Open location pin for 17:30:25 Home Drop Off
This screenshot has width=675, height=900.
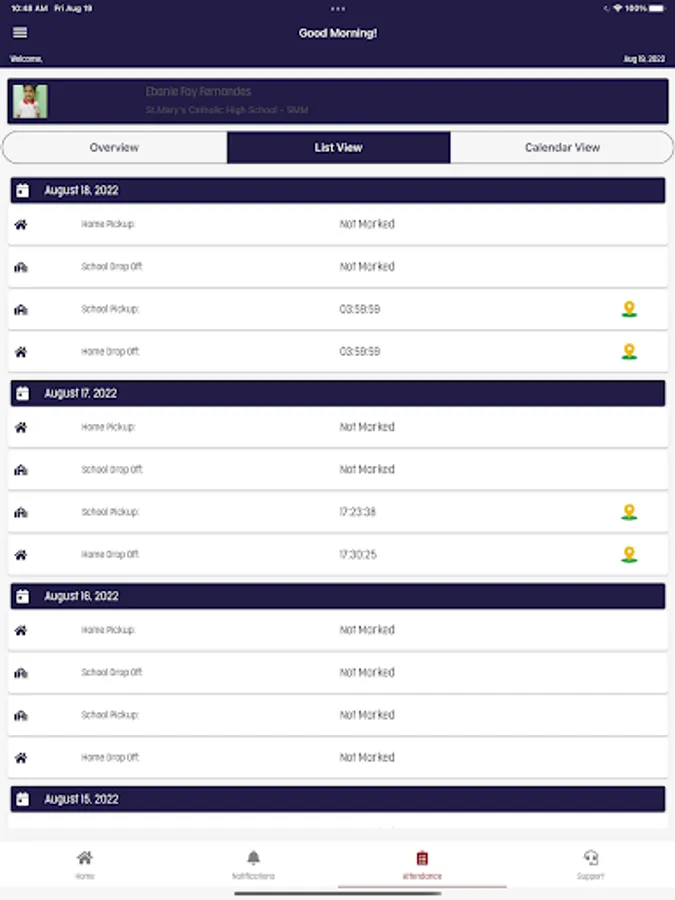[629, 554]
